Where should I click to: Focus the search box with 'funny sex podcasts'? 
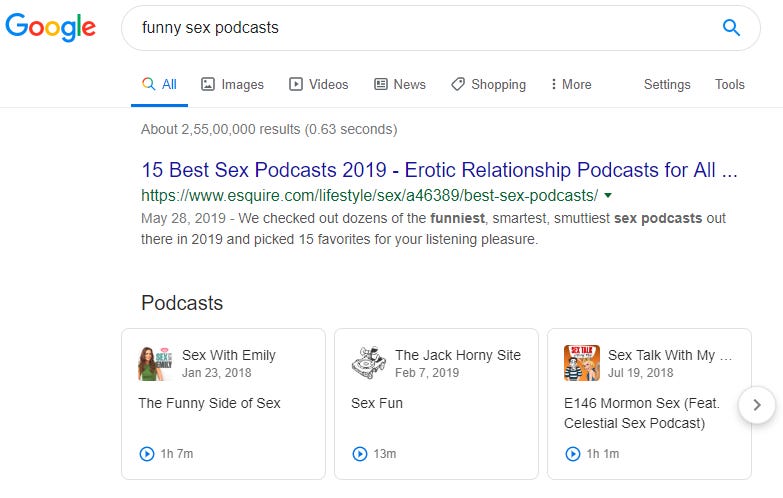(440, 28)
